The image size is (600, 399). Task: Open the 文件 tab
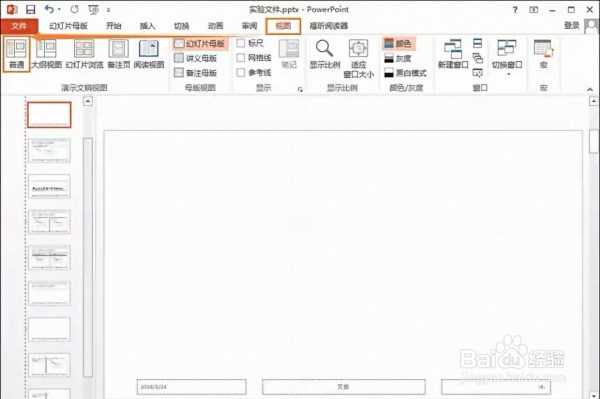pyautogui.click(x=19, y=26)
